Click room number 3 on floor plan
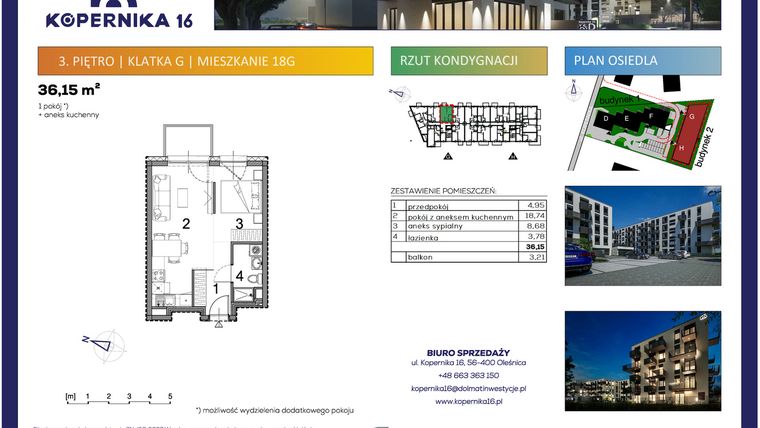 pos(239,223)
